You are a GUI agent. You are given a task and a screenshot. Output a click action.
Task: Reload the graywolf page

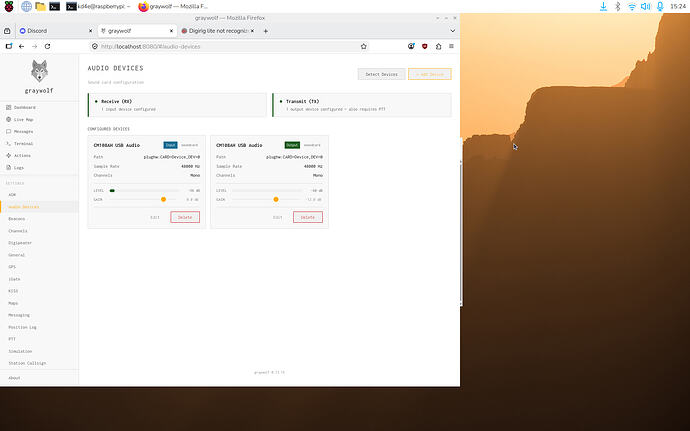(x=48, y=46)
